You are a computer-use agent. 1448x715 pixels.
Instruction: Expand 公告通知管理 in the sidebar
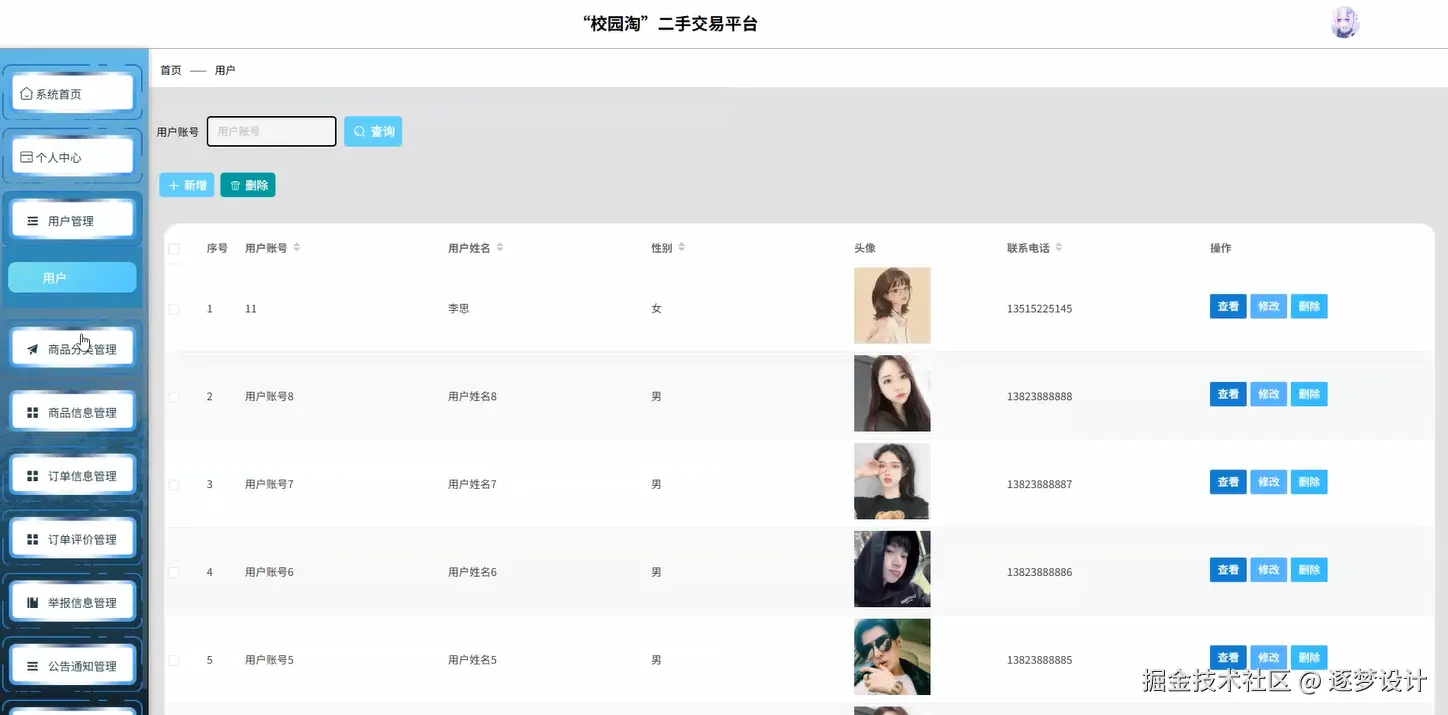point(72,666)
